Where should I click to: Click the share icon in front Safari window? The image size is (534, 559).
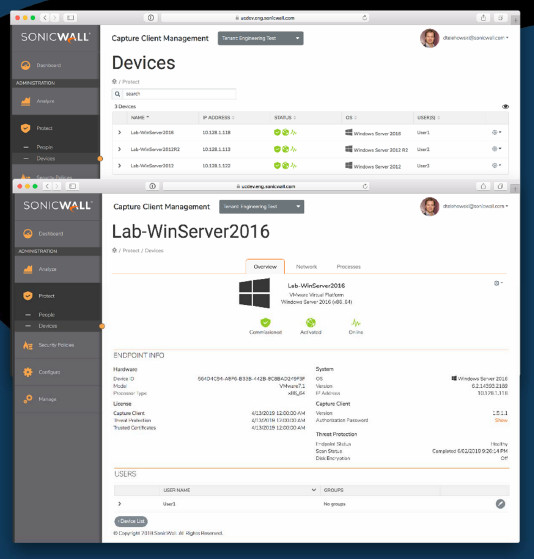[x=483, y=186]
